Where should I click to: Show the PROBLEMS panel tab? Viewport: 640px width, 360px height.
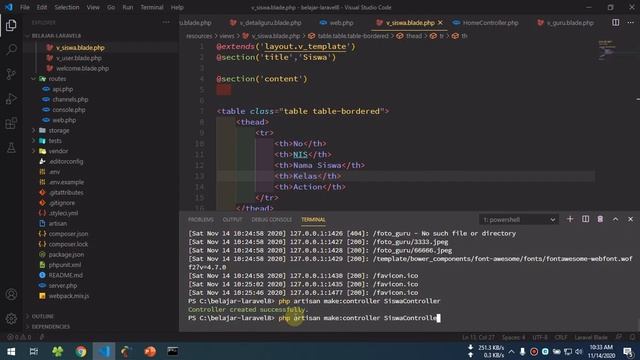tap(200, 220)
